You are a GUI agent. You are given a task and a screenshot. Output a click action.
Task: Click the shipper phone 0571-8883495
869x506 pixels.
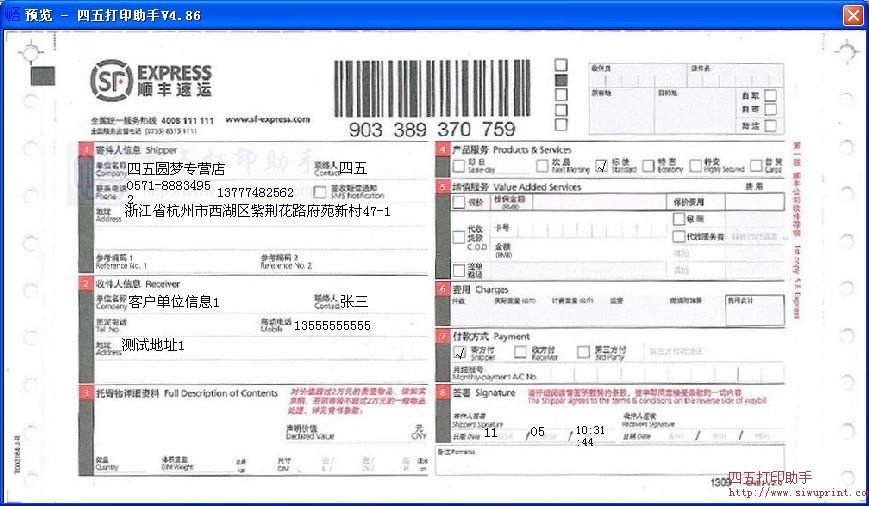[168, 188]
